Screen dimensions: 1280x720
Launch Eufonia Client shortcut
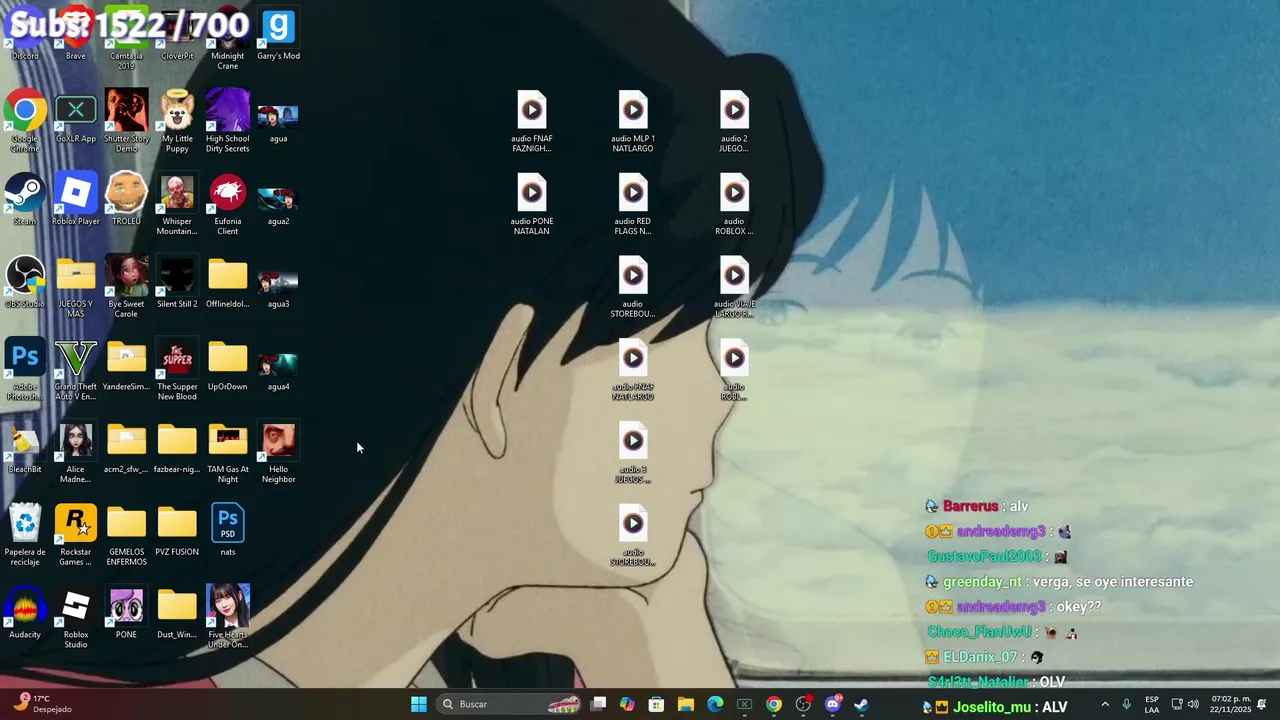pyautogui.click(x=228, y=204)
